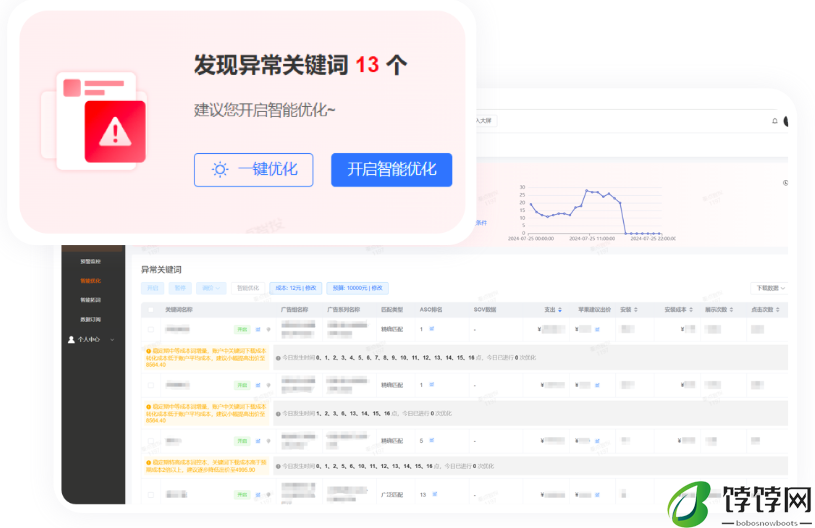815x528 pixels.
Task: Open the trend icon next to ASO rank 5
Action: click(x=432, y=440)
